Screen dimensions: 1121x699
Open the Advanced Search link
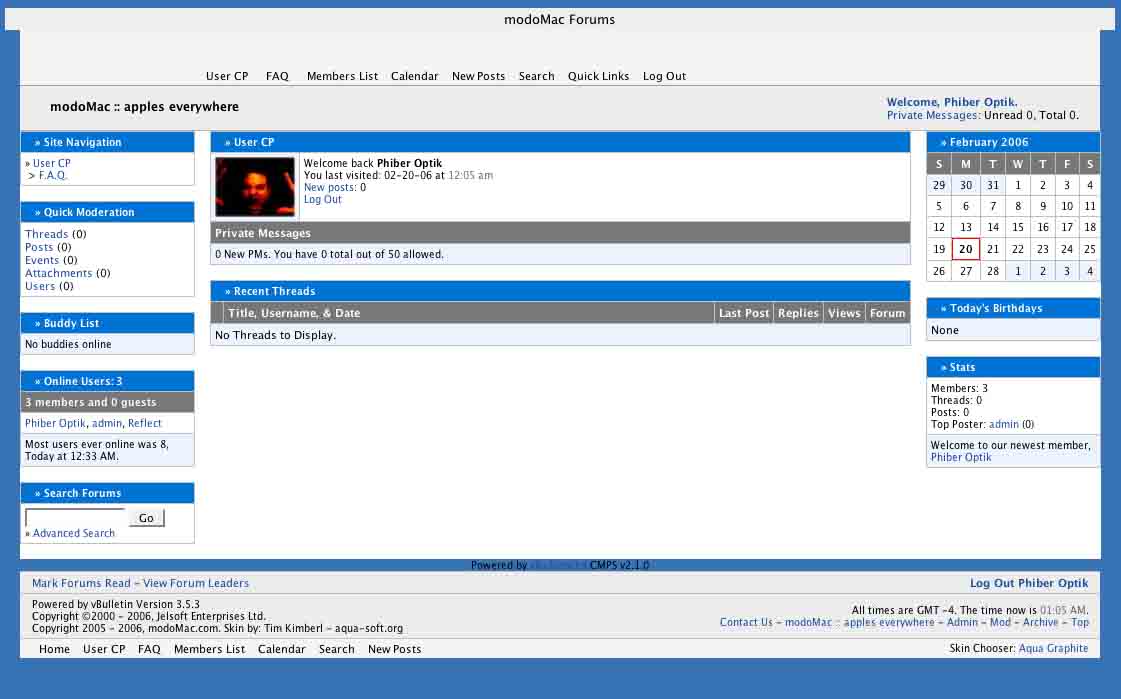point(74,533)
